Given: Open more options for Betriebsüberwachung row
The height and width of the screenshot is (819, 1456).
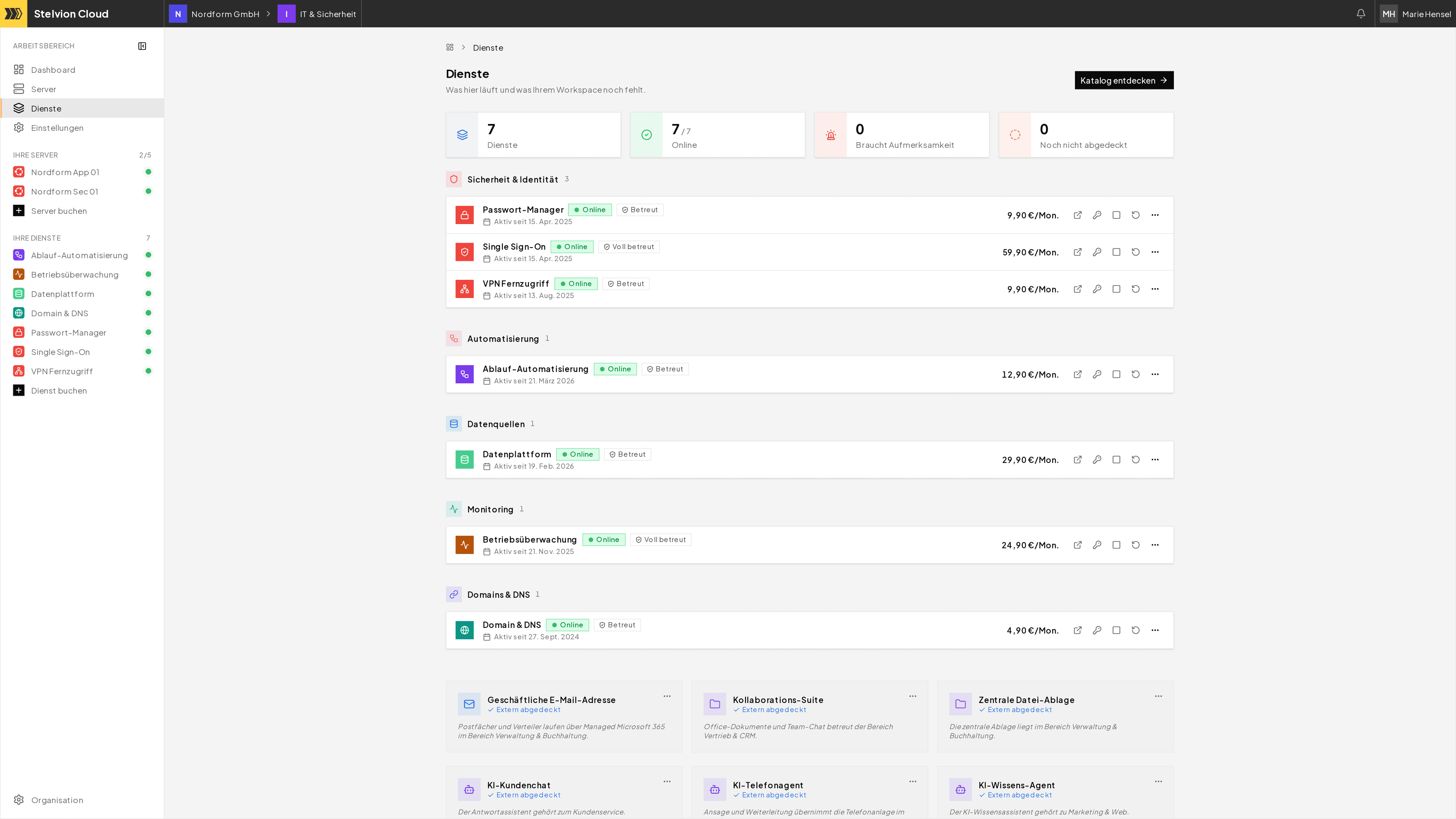Looking at the screenshot, I should pyautogui.click(x=1155, y=545).
